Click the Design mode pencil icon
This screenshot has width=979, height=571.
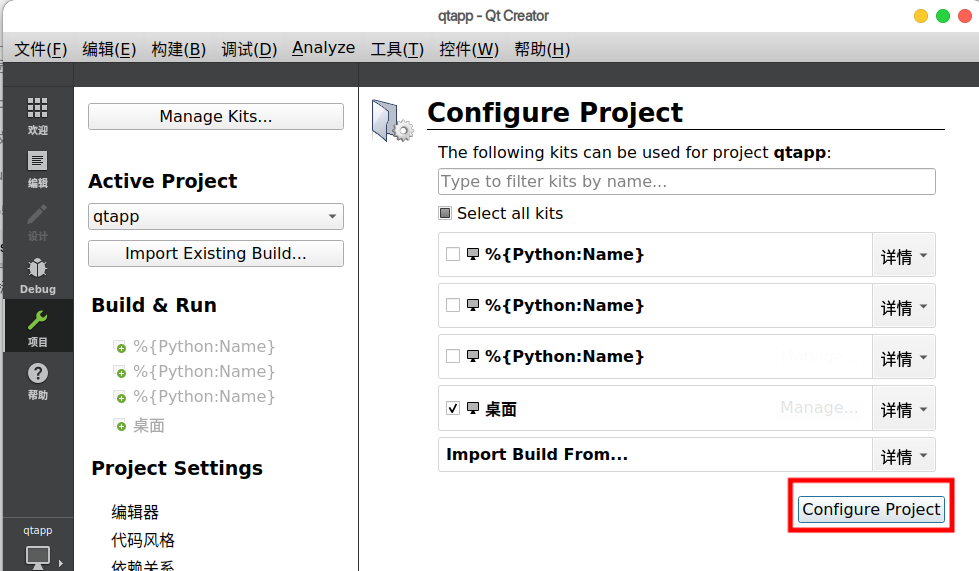point(37,214)
